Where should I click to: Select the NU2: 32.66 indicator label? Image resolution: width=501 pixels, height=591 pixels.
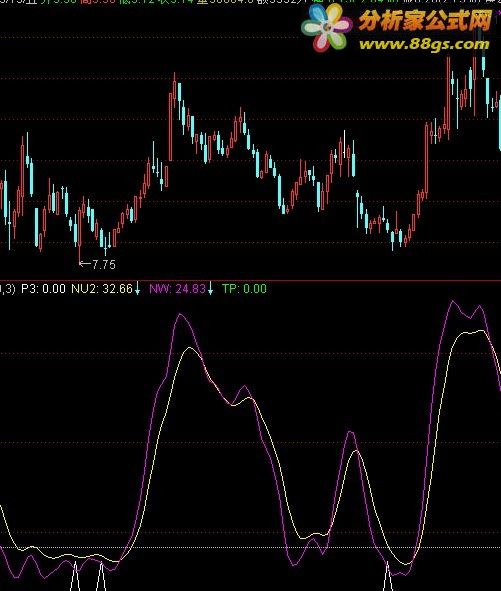tap(102, 289)
